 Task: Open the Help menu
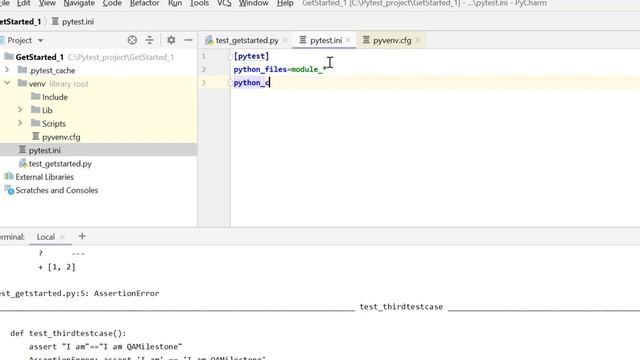point(285,3)
